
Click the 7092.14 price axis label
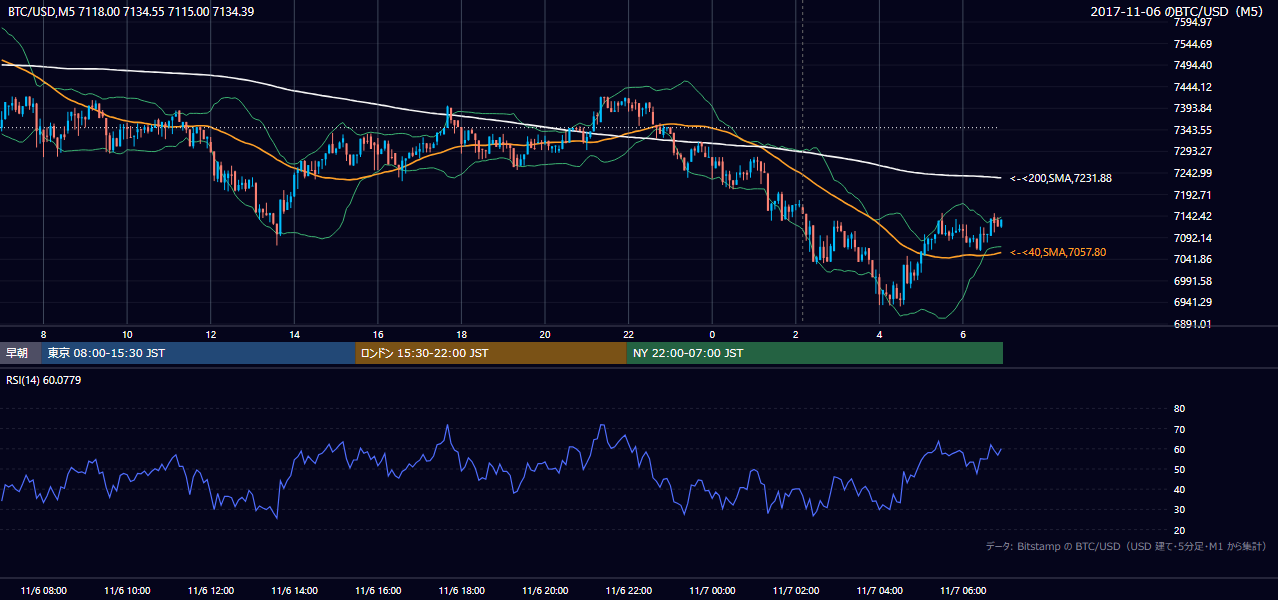click(x=1192, y=238)
